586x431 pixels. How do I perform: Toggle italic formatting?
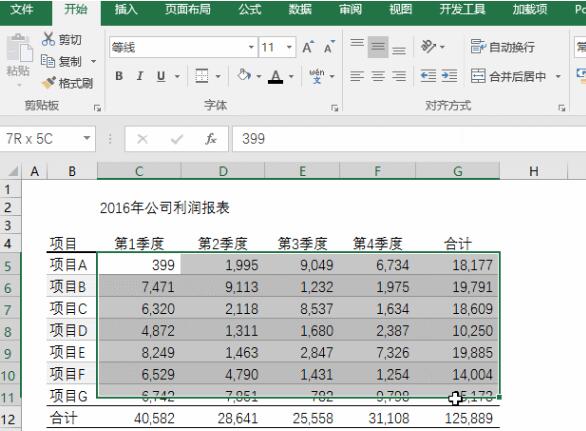coord(140,76)
